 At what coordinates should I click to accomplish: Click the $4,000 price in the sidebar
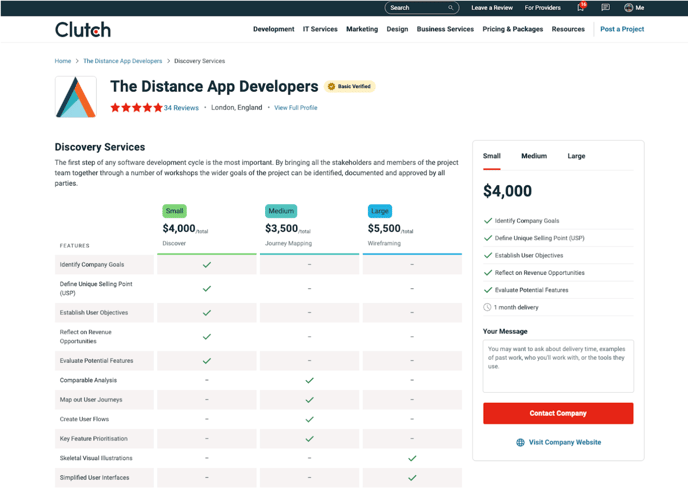point(507,191)
